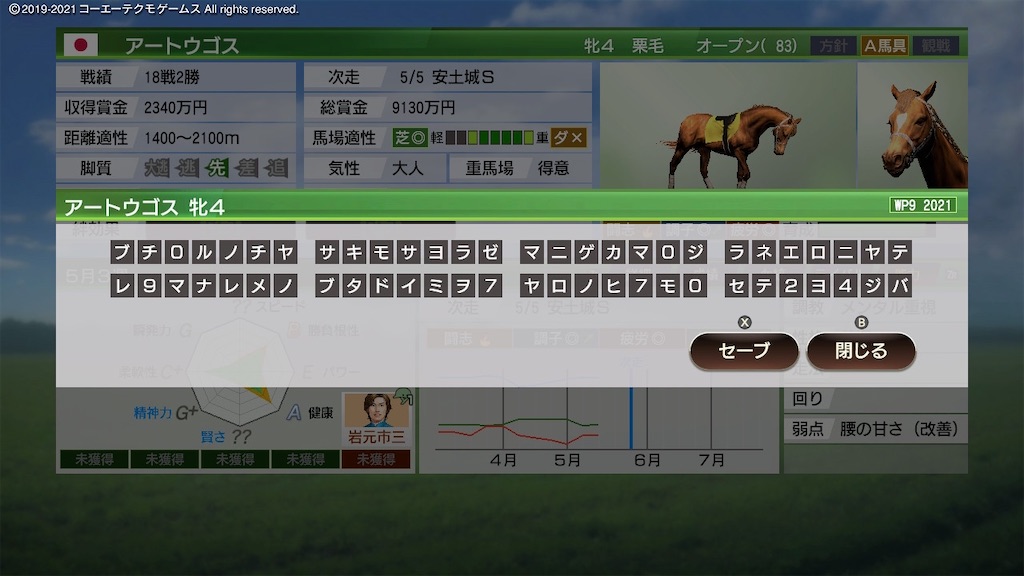
Task: Select password block セテ2ヨ4ジバ
Action: point(818,285)
